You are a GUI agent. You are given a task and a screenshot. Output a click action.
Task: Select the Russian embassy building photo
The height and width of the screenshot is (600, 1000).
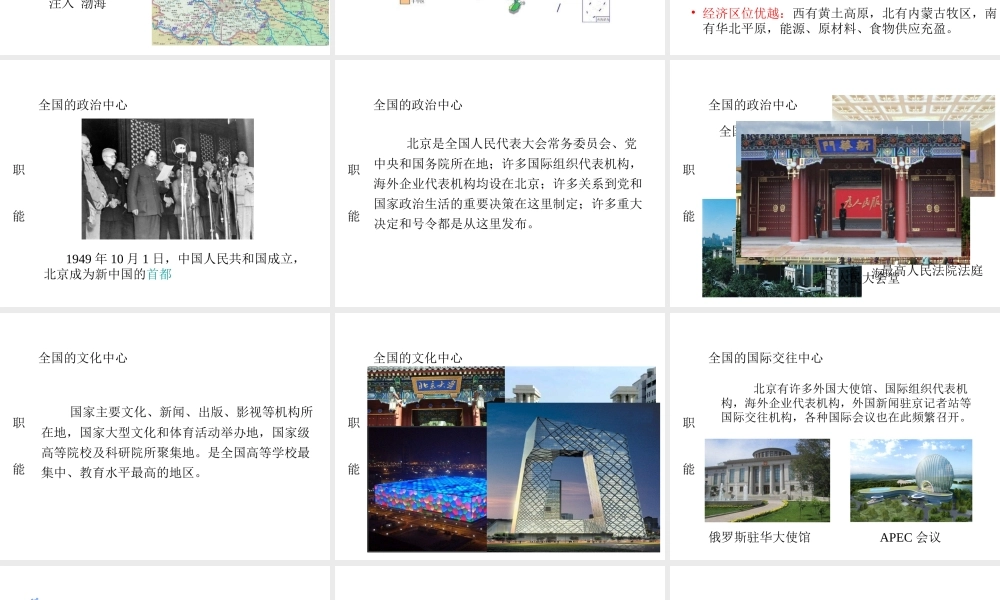pos(767,480)
